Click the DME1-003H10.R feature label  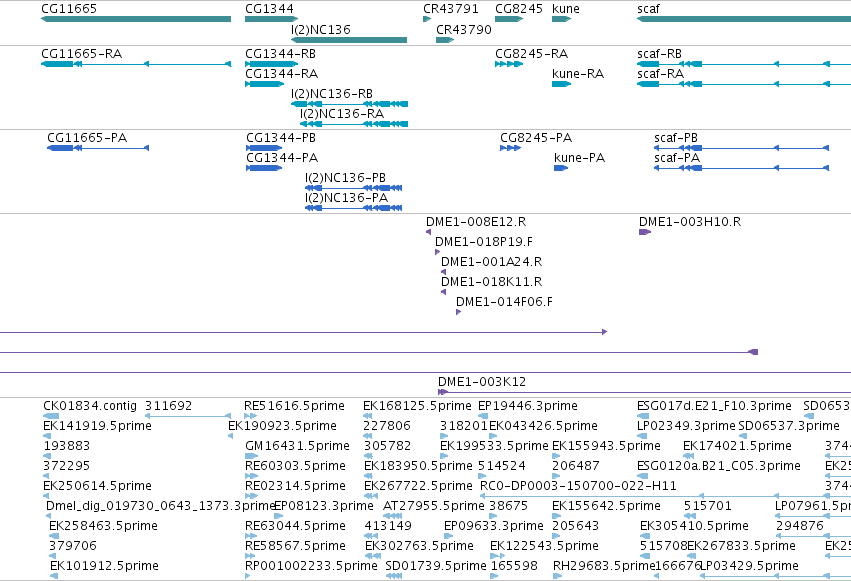[x=689, y=222]
